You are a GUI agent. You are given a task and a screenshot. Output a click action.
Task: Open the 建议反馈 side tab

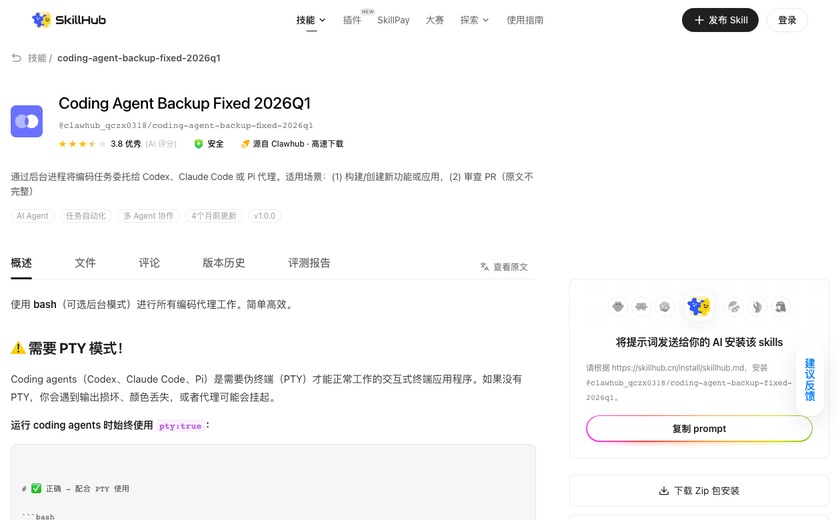(810, 380)
